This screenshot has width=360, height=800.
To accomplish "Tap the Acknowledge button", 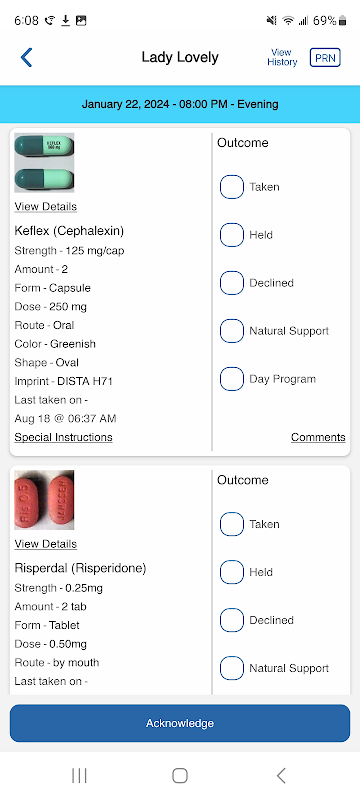I will point(180,723).
